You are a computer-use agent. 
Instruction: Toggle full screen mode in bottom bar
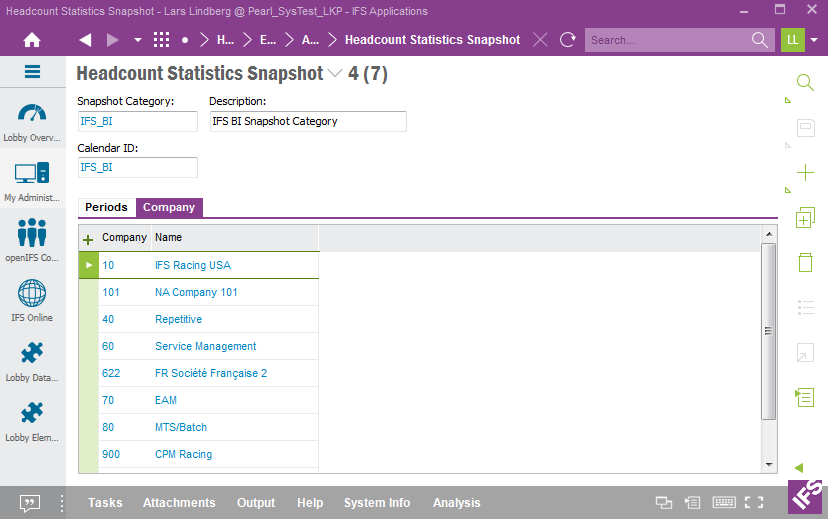(x=754, y=503)
